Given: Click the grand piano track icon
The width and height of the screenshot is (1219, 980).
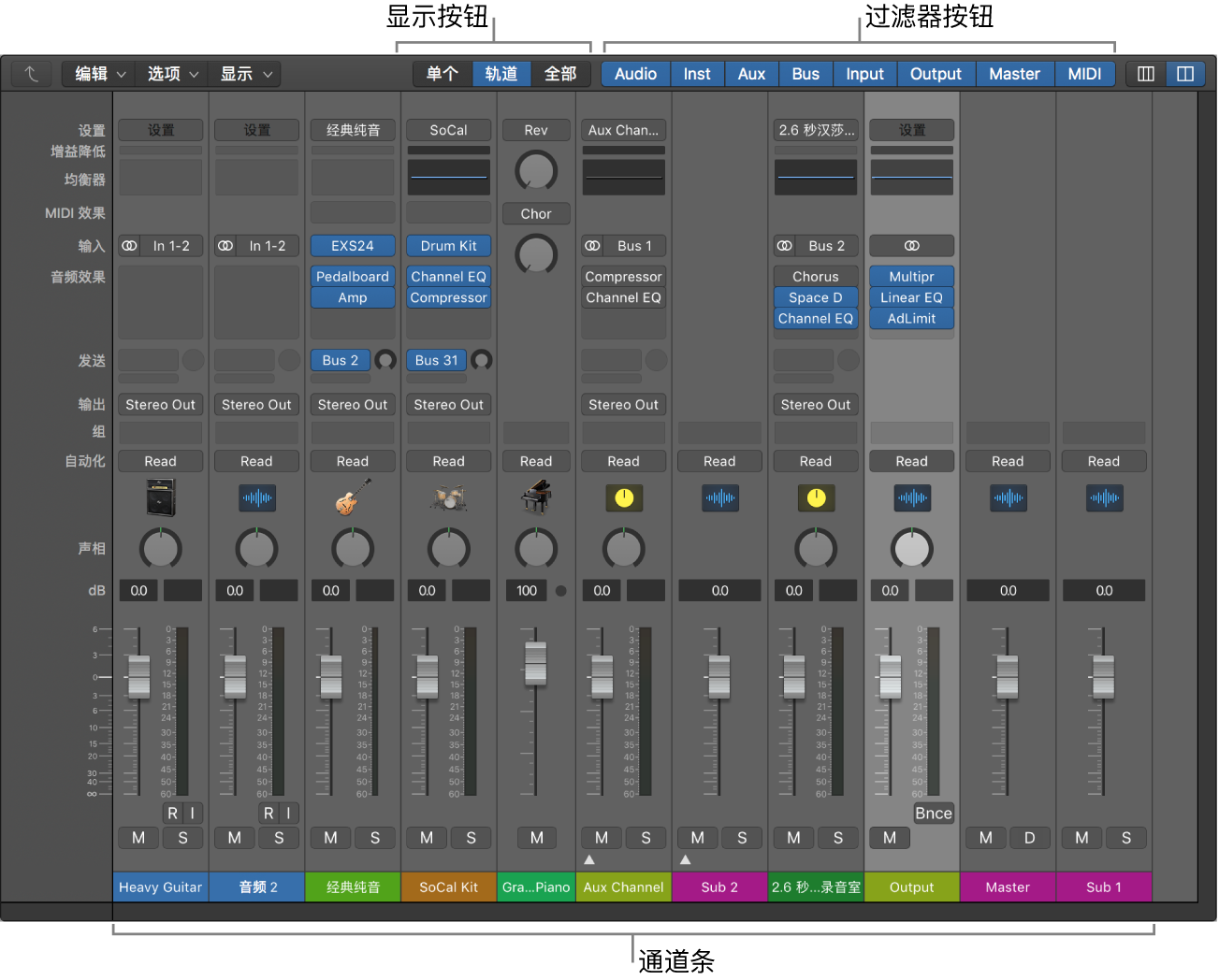Looking at the screenshot, I should [x=536, y=497].
